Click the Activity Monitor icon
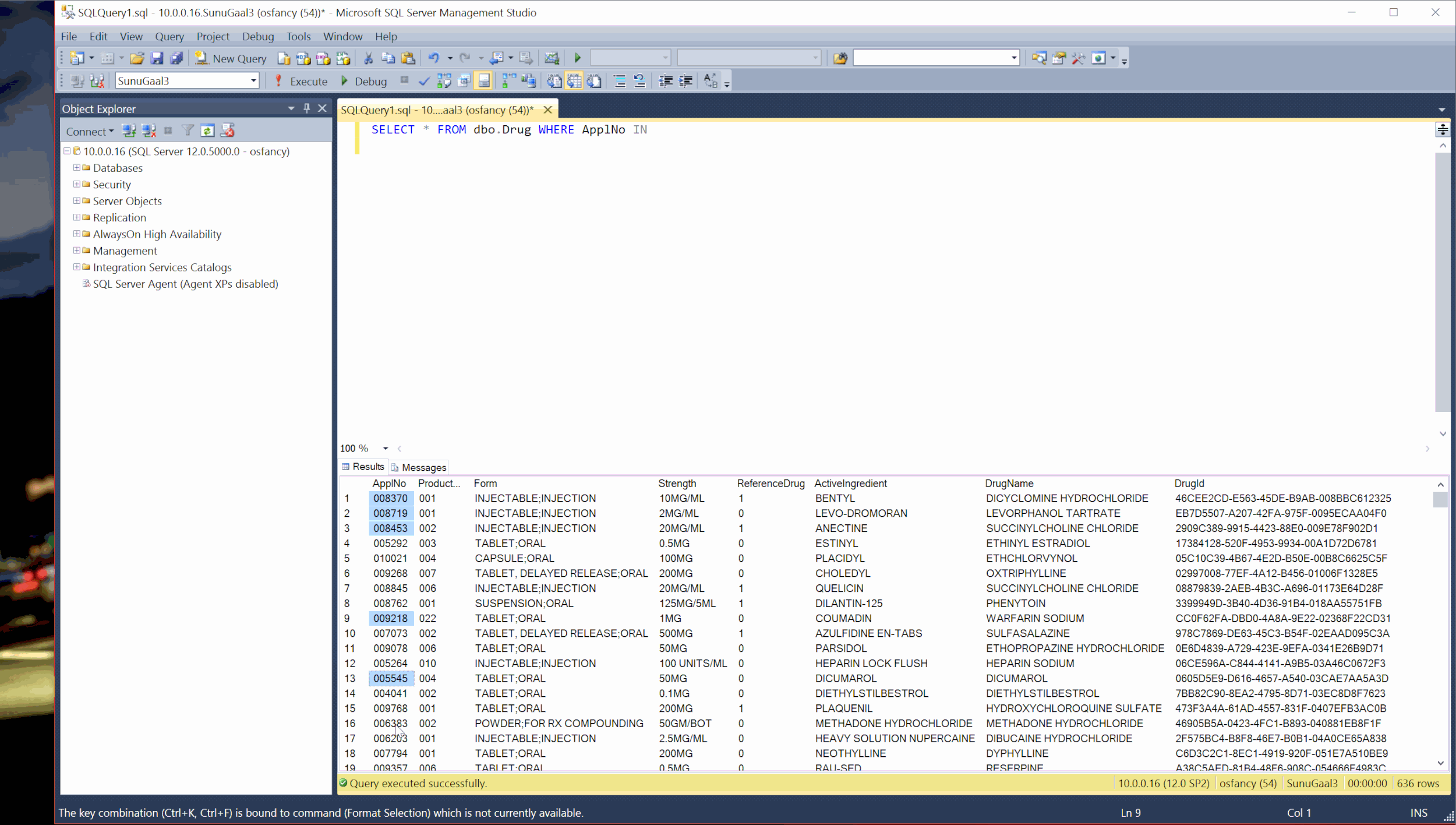The height and width of the screenshot is (825, 1456). (x=552, y=58)
